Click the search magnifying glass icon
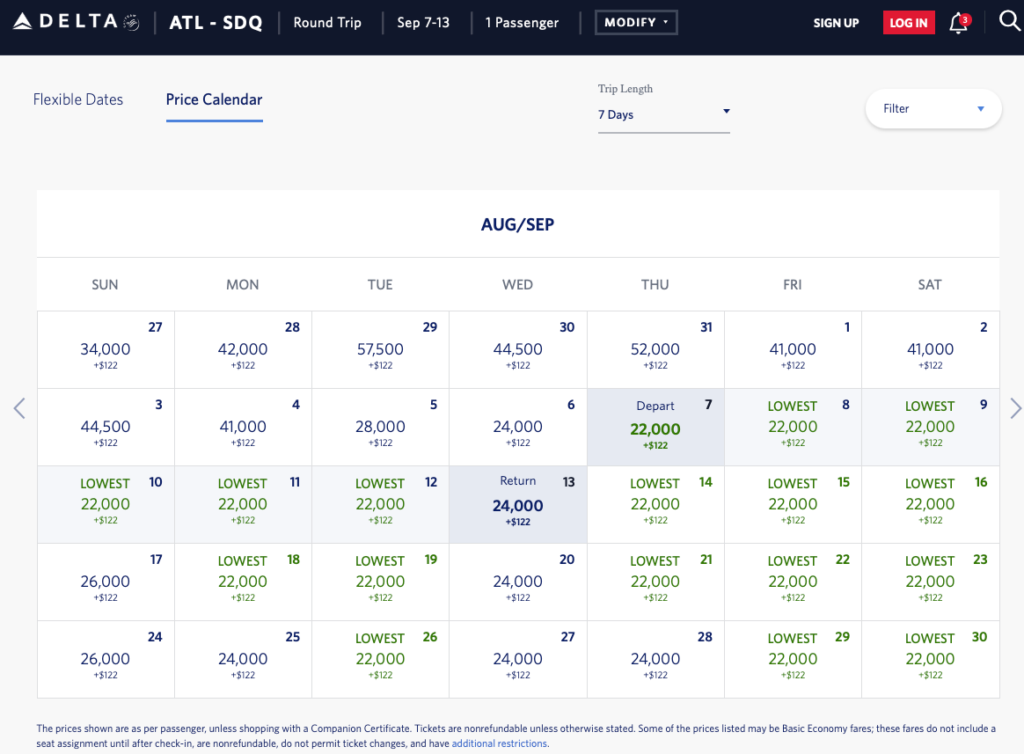 click(1009, 22)
